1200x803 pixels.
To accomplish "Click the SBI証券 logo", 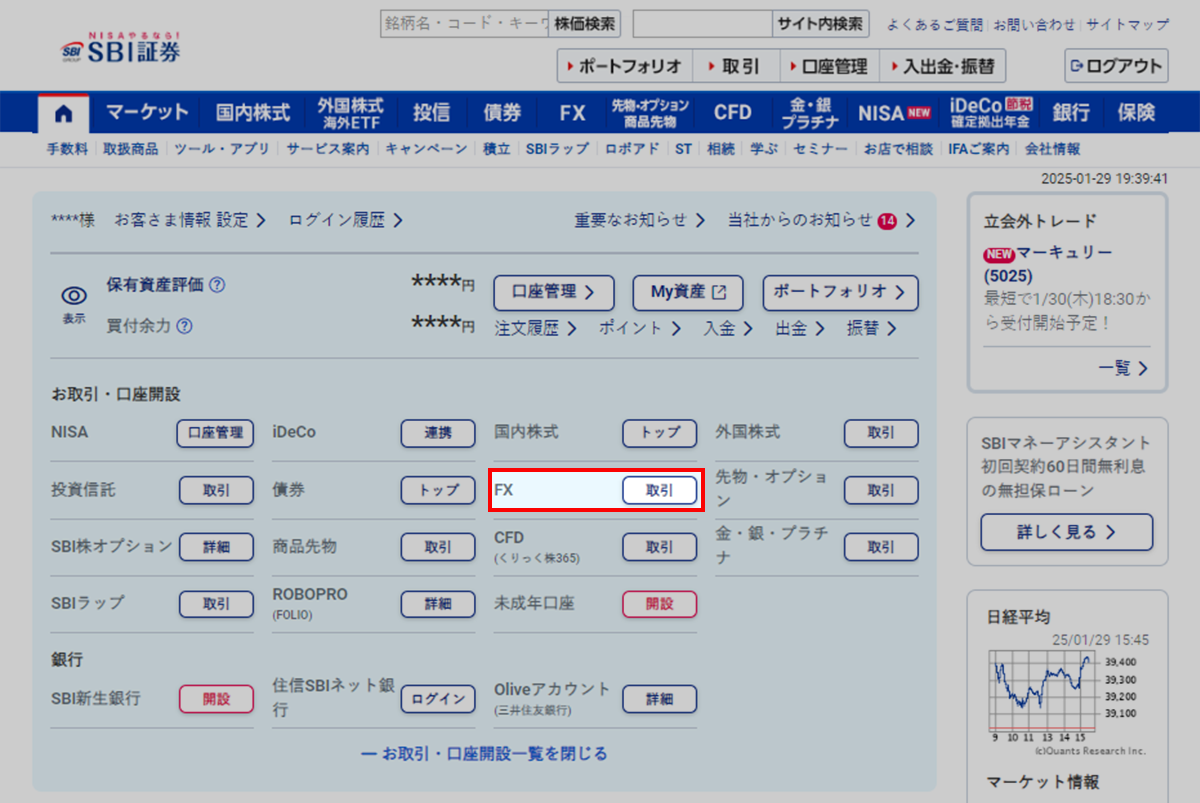I will coord(121,47).
